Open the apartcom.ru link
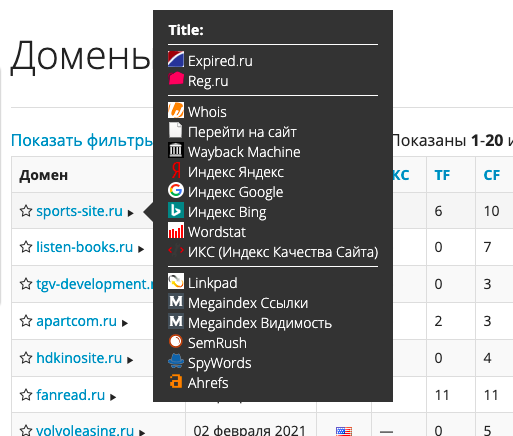Viewport: 513px width, 436px height. click(x=77, y=321)
